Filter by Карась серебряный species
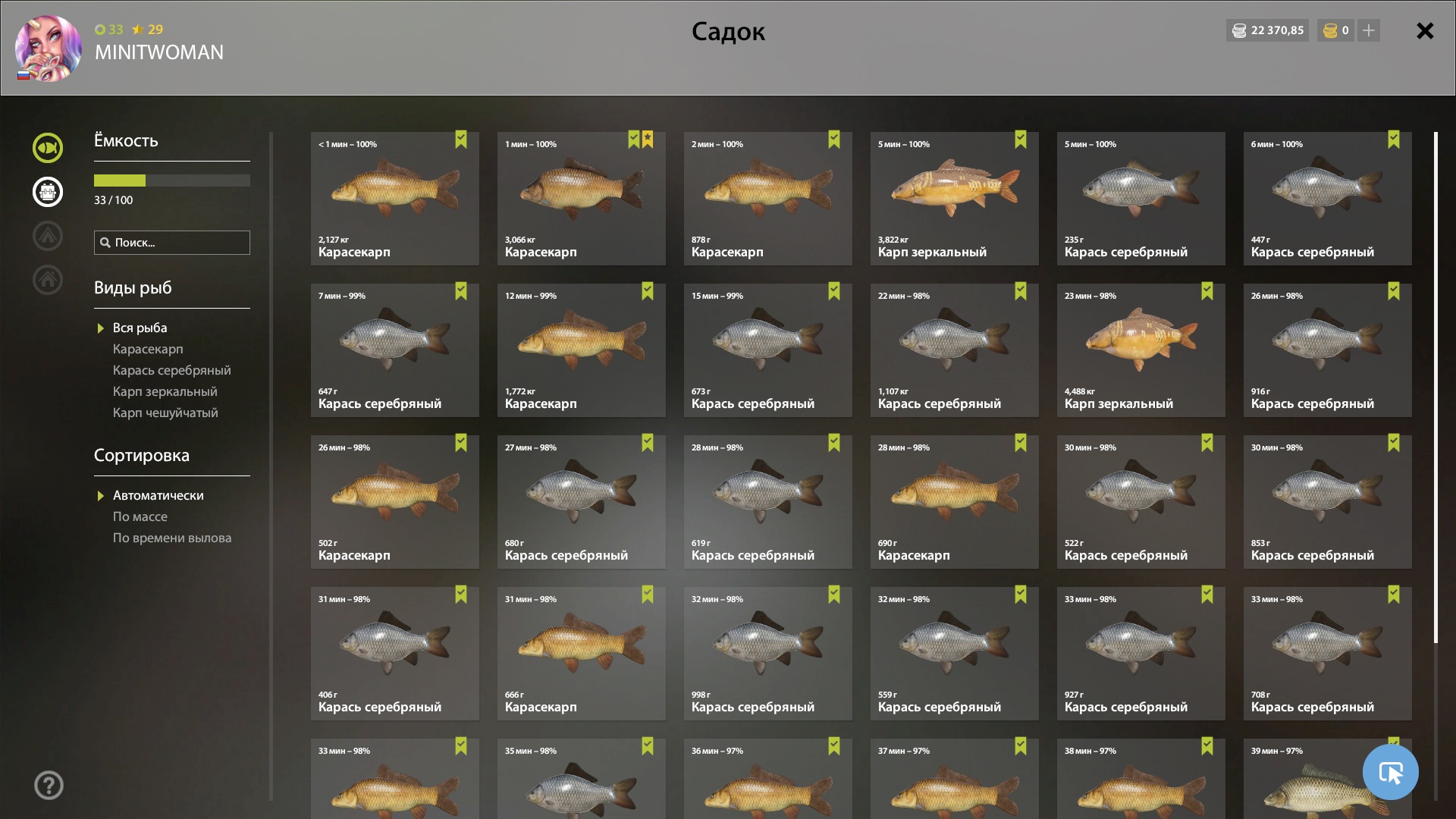 tap(172, 370)
